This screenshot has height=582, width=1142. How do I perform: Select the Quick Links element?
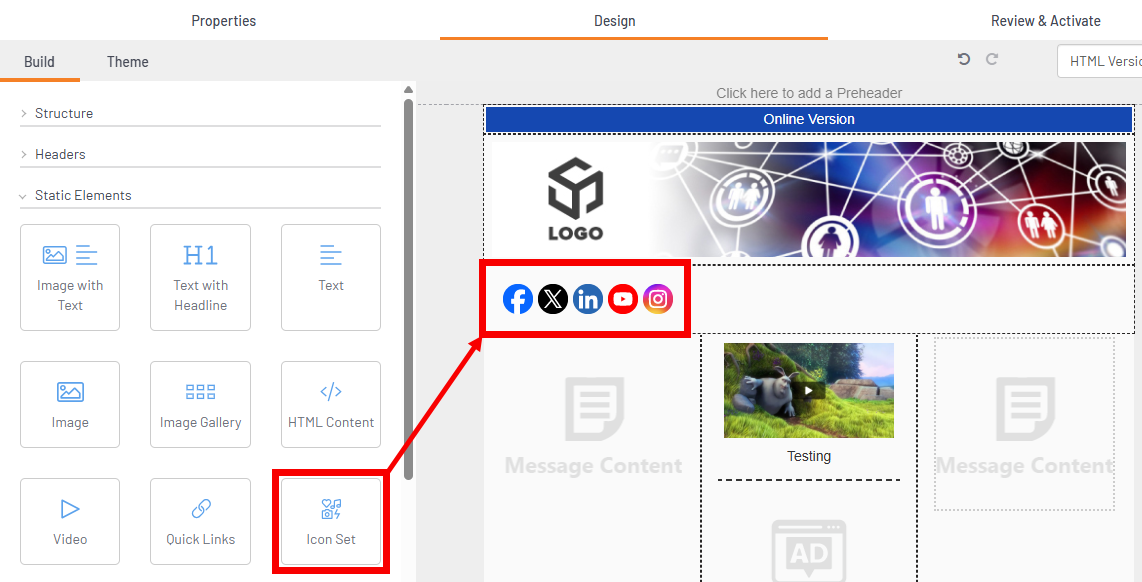tap(200, 523)
